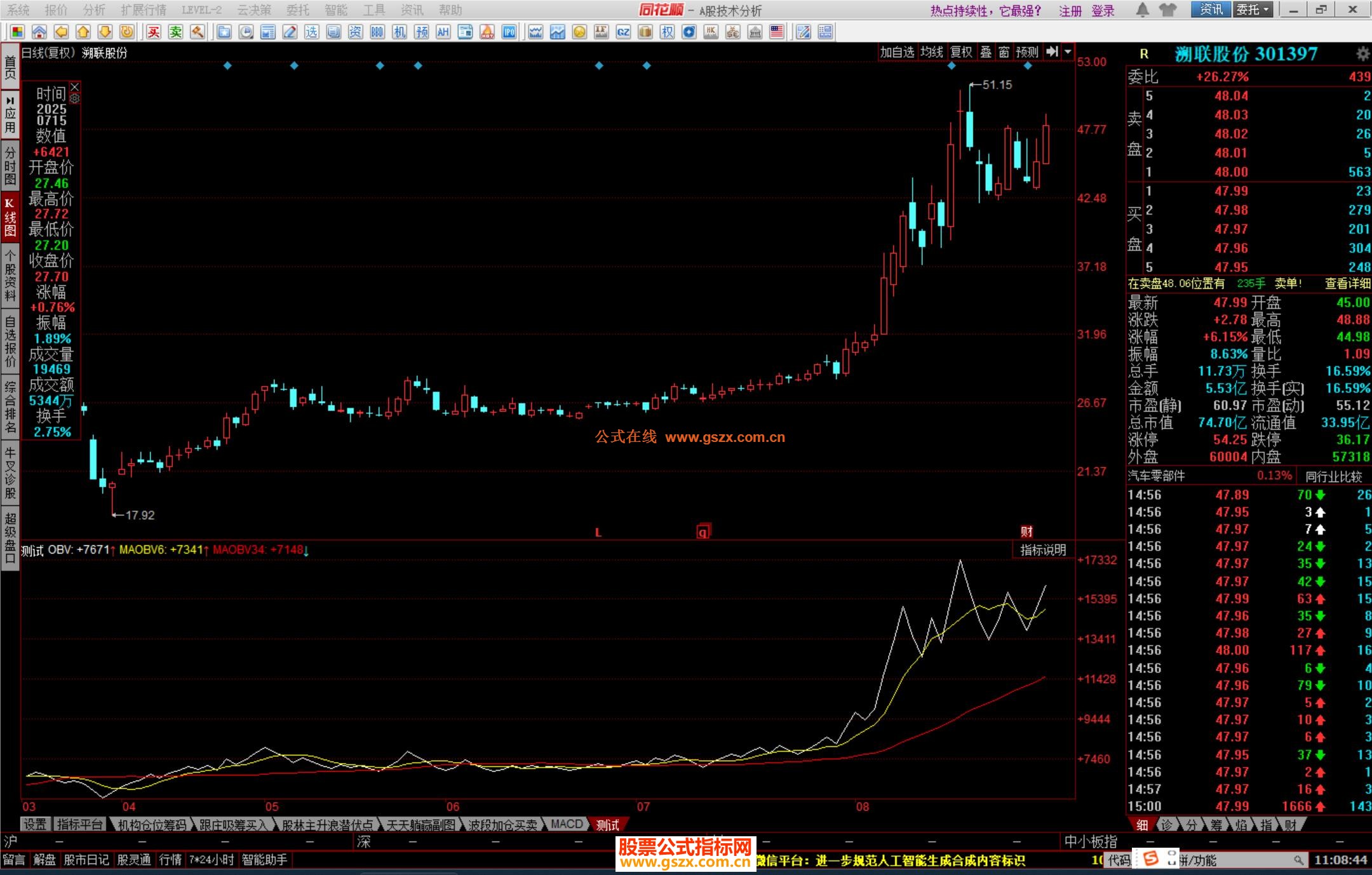Click the 指标说明 button

(x=1043, y=550)
